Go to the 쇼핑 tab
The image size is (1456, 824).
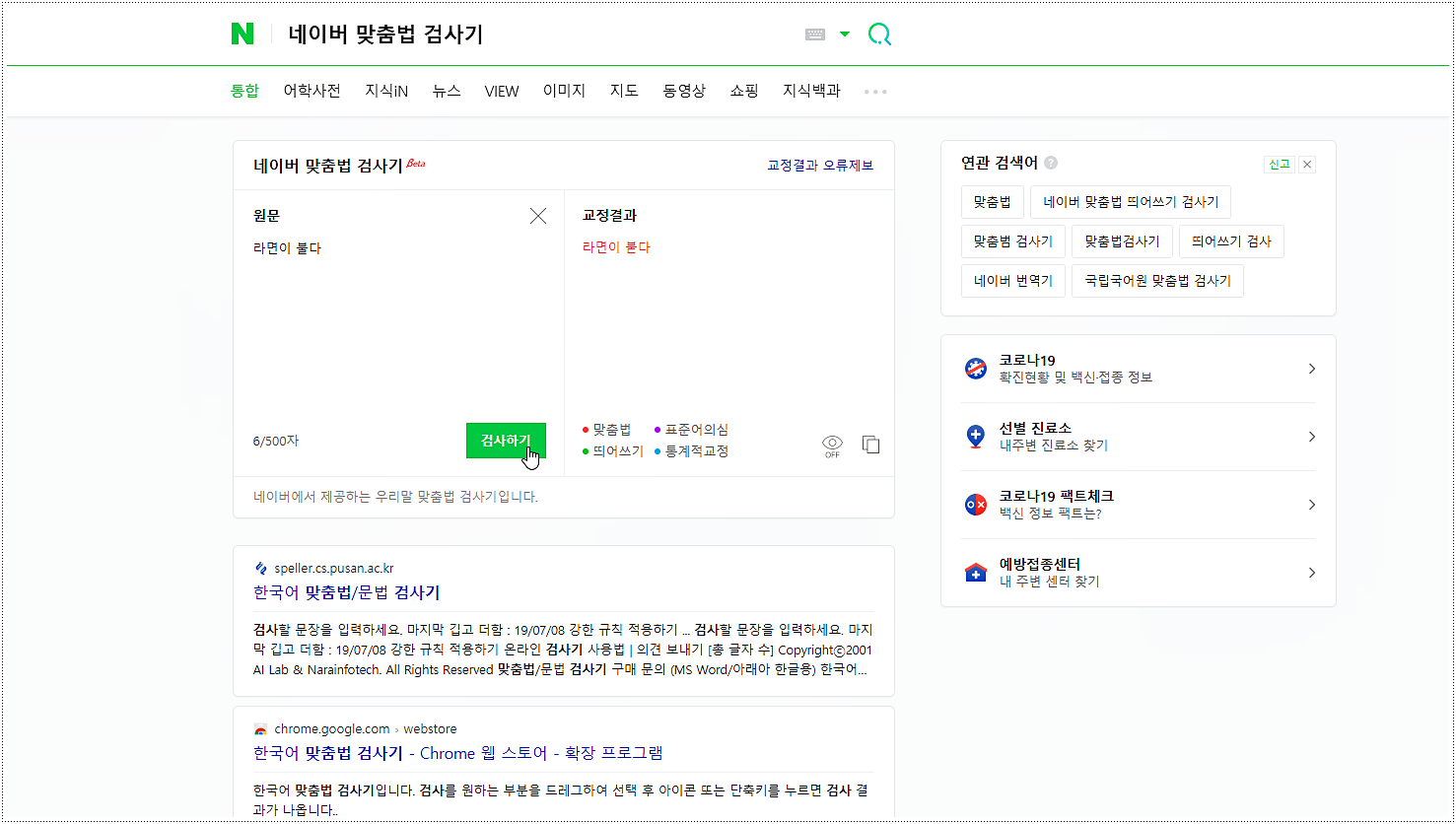coord(744,91)
